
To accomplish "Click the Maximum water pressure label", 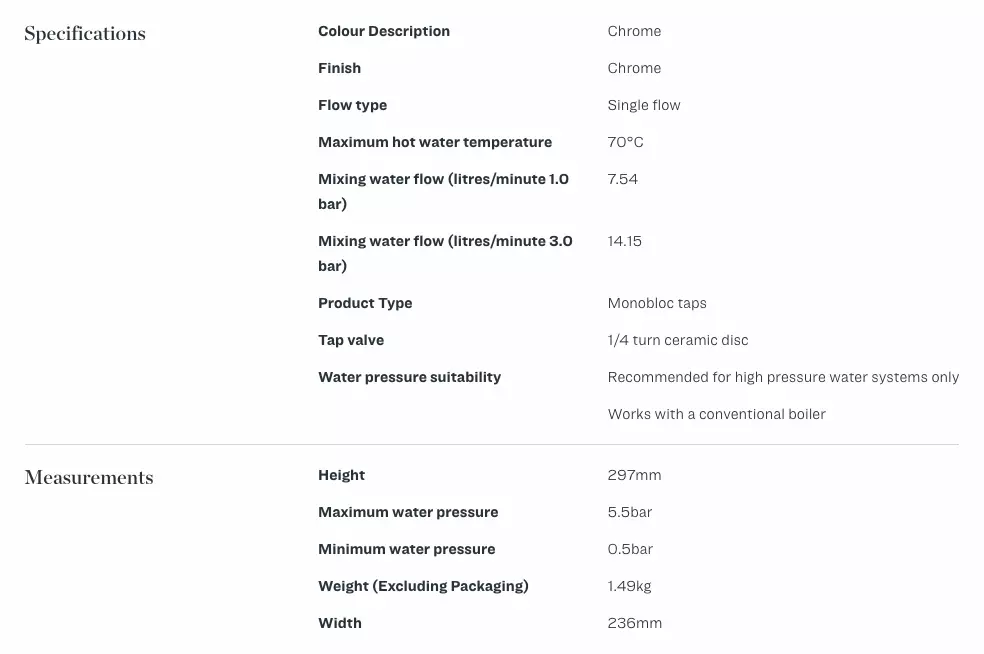I will 408,513.
